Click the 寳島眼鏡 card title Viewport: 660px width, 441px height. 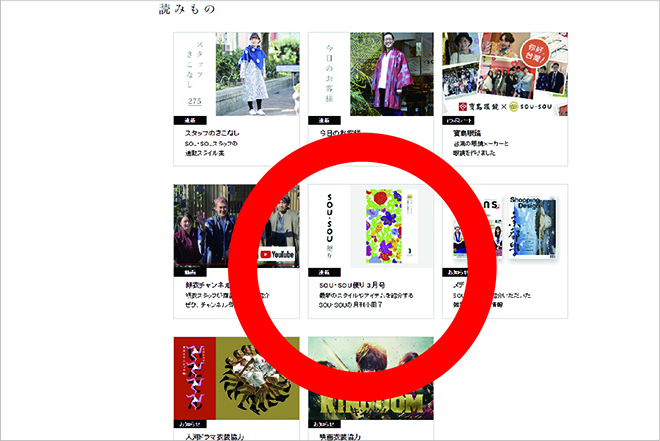point(467,133)
